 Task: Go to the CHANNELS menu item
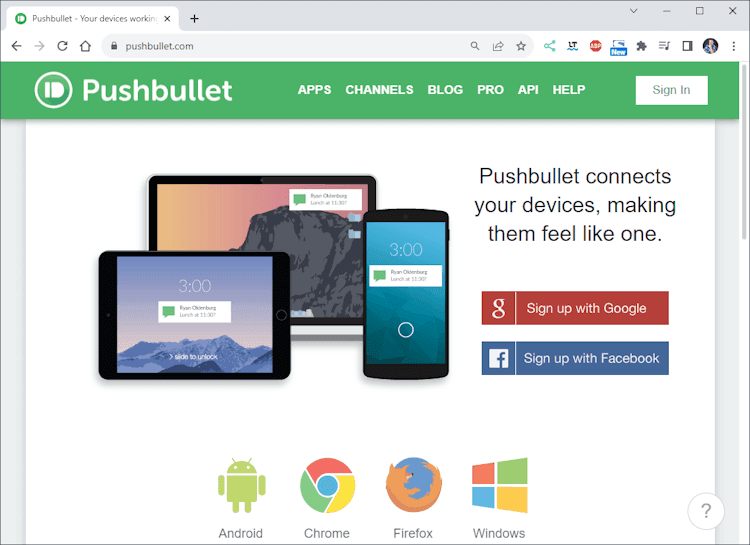pyautogui.click(x=379, y=89)
